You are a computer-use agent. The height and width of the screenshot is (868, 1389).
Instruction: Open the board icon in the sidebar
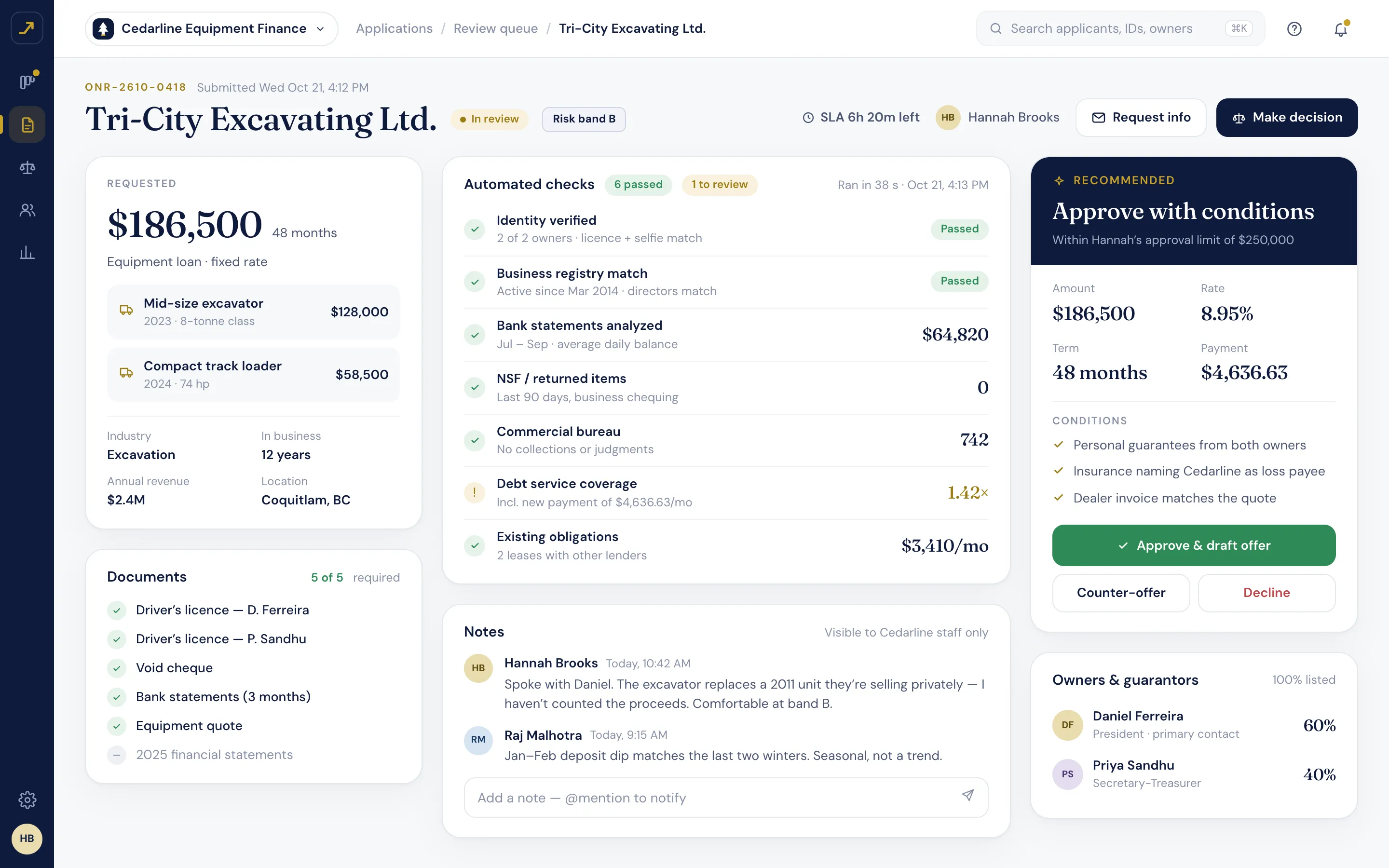pyautogui.click(x=27, y=82)
